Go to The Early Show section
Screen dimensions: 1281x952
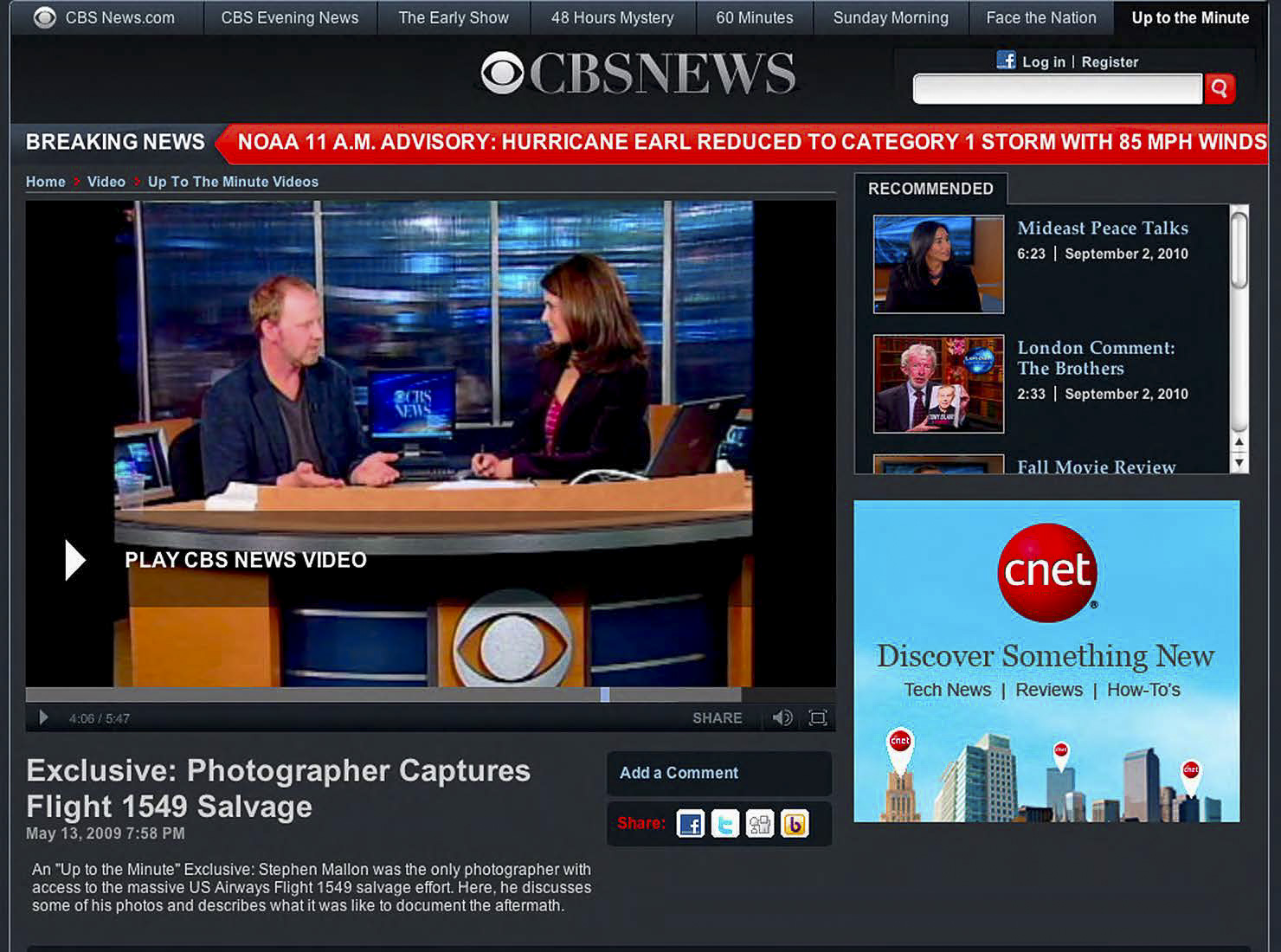pyautogui.click(x=454, y=17)
